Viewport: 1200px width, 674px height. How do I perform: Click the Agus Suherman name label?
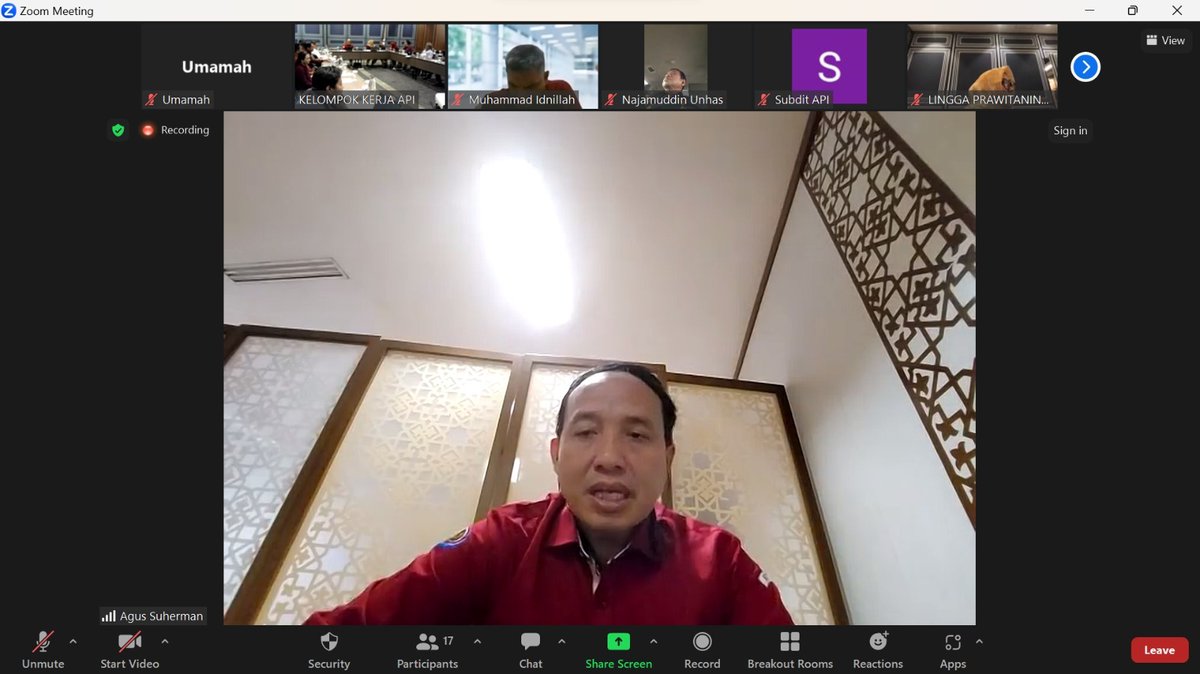pos(161,616)
